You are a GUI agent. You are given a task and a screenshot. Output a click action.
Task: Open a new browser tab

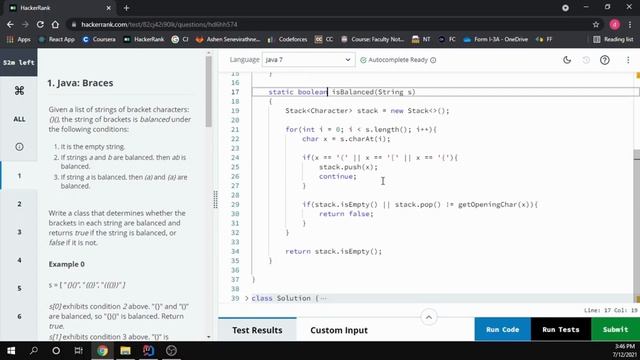coord(127,8)
